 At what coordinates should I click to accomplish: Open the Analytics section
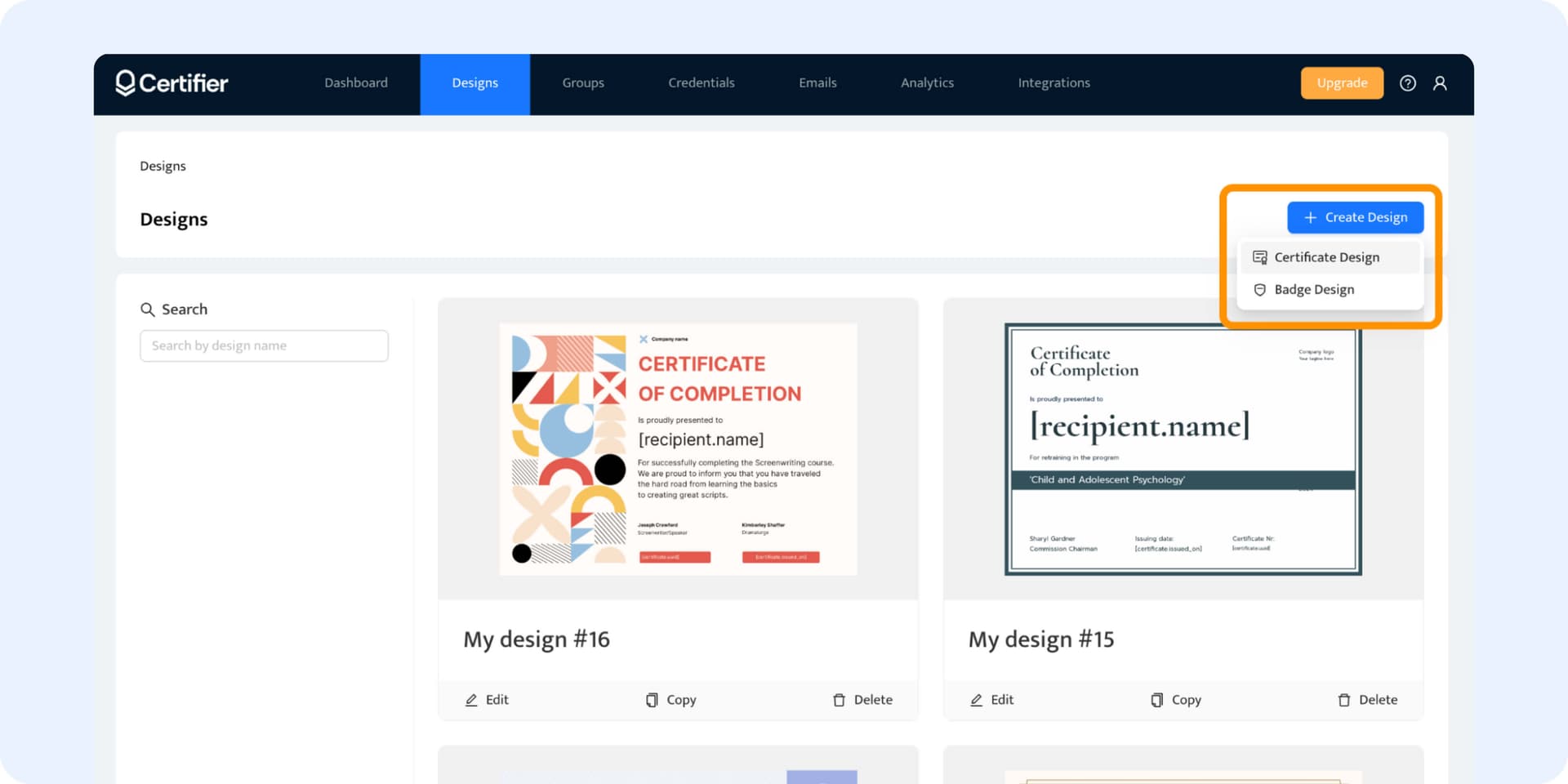point(927,82)
